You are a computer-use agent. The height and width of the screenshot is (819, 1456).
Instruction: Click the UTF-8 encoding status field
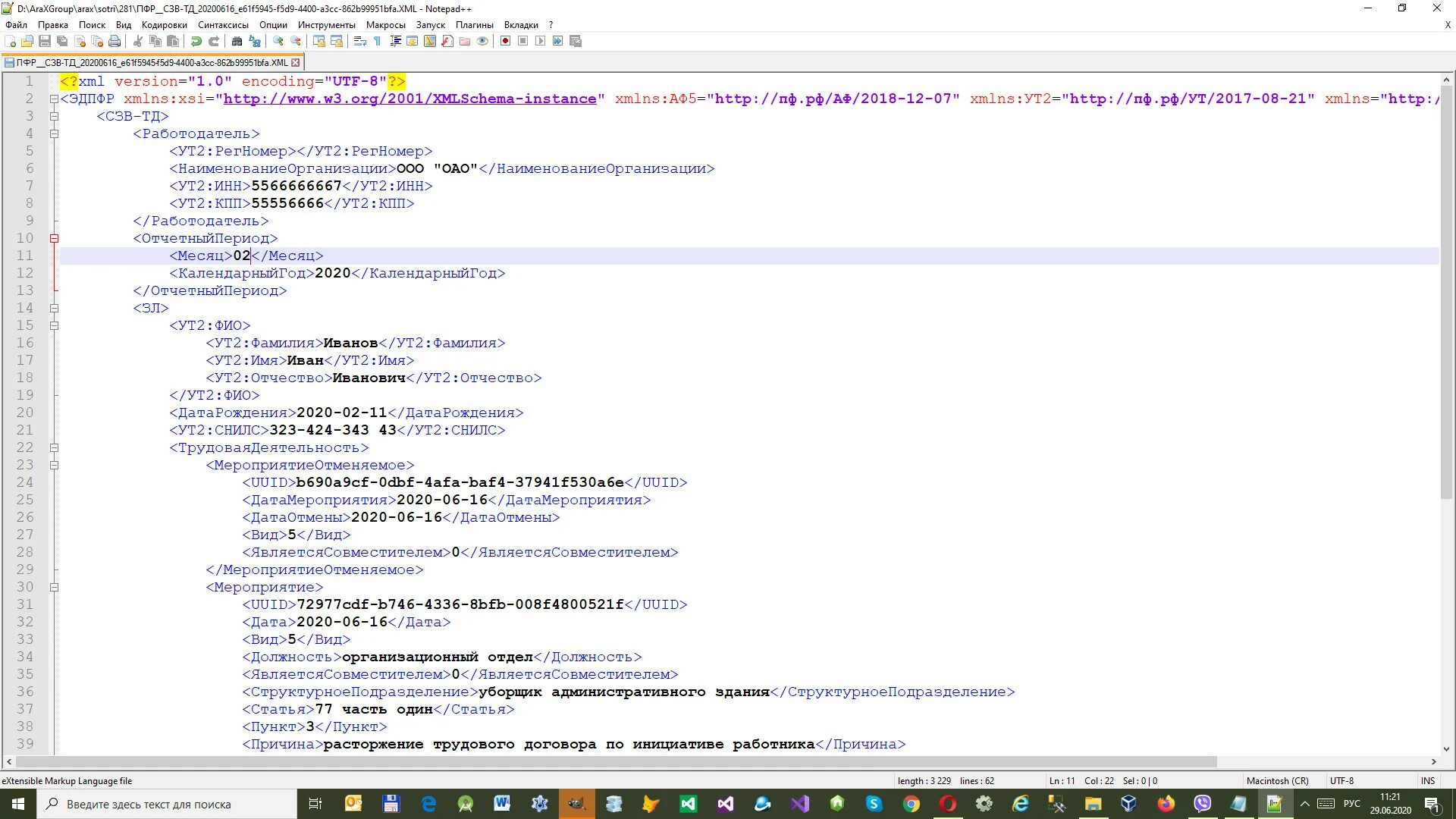(1341, 781)
